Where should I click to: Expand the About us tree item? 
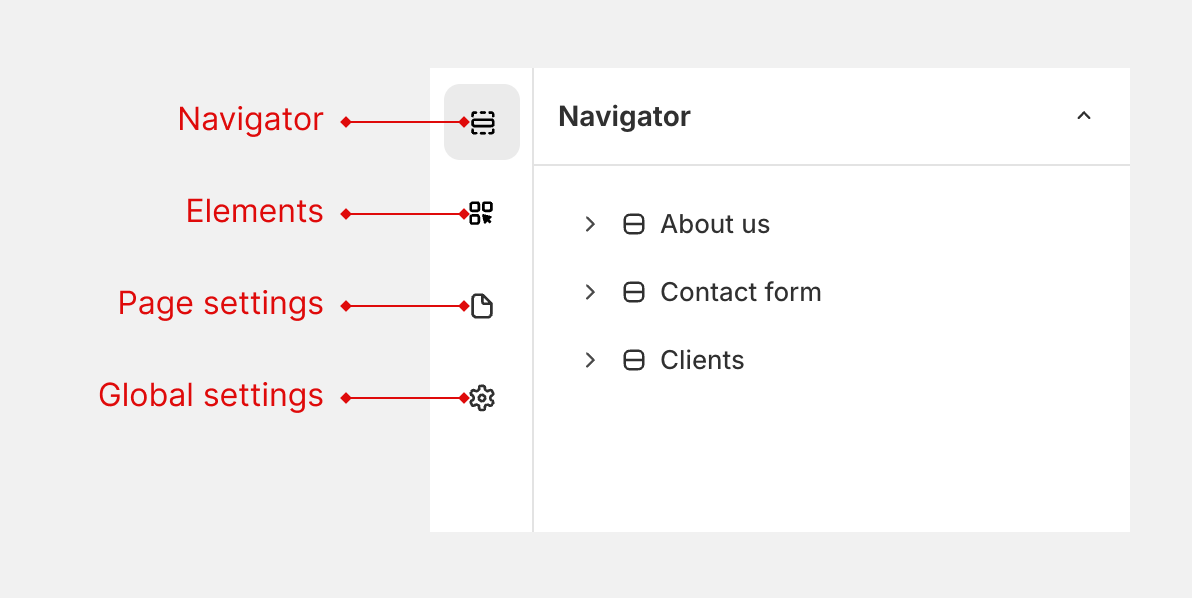[x=590, y=224]
